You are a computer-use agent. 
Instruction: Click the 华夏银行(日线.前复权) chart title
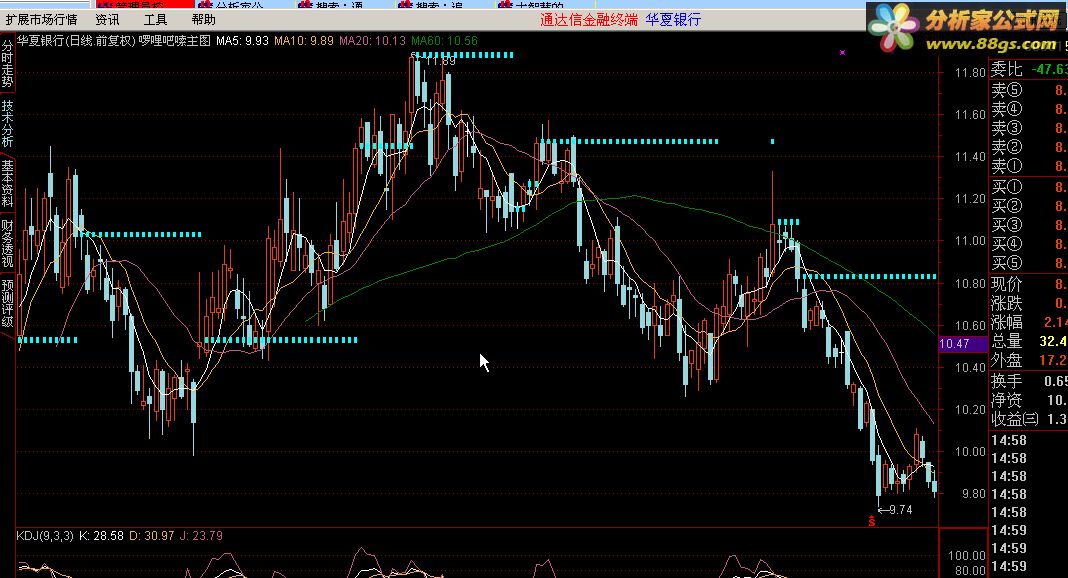coord(76,41)
